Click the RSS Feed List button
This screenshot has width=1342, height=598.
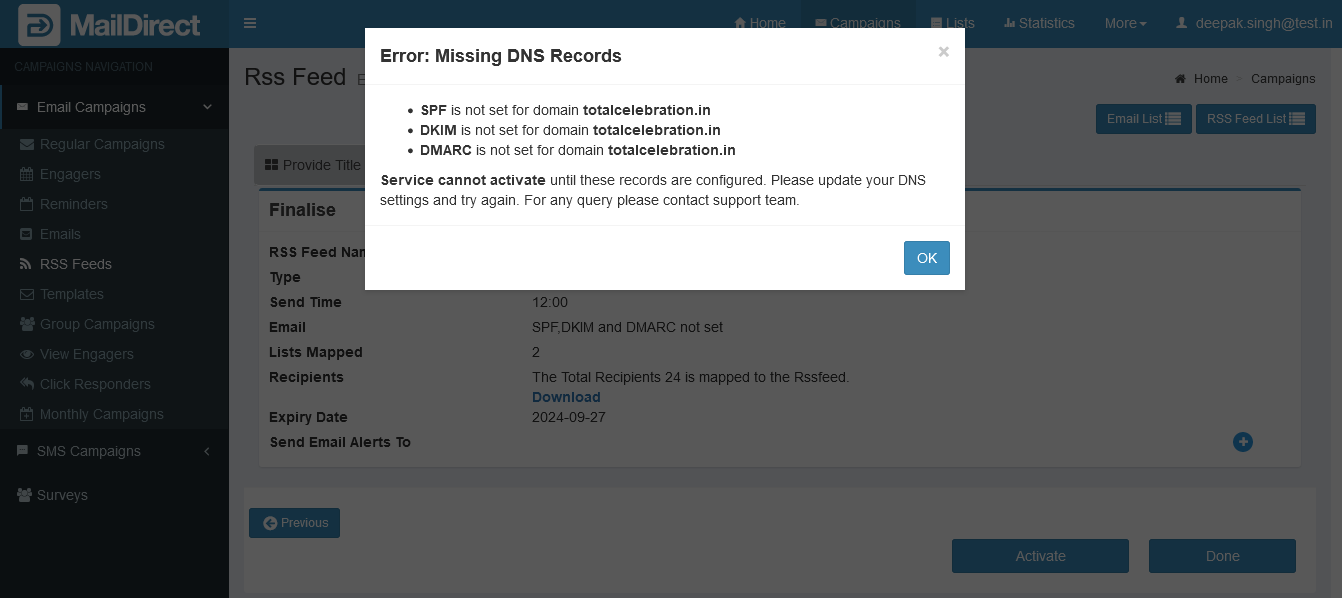(x=1255, y=118)
